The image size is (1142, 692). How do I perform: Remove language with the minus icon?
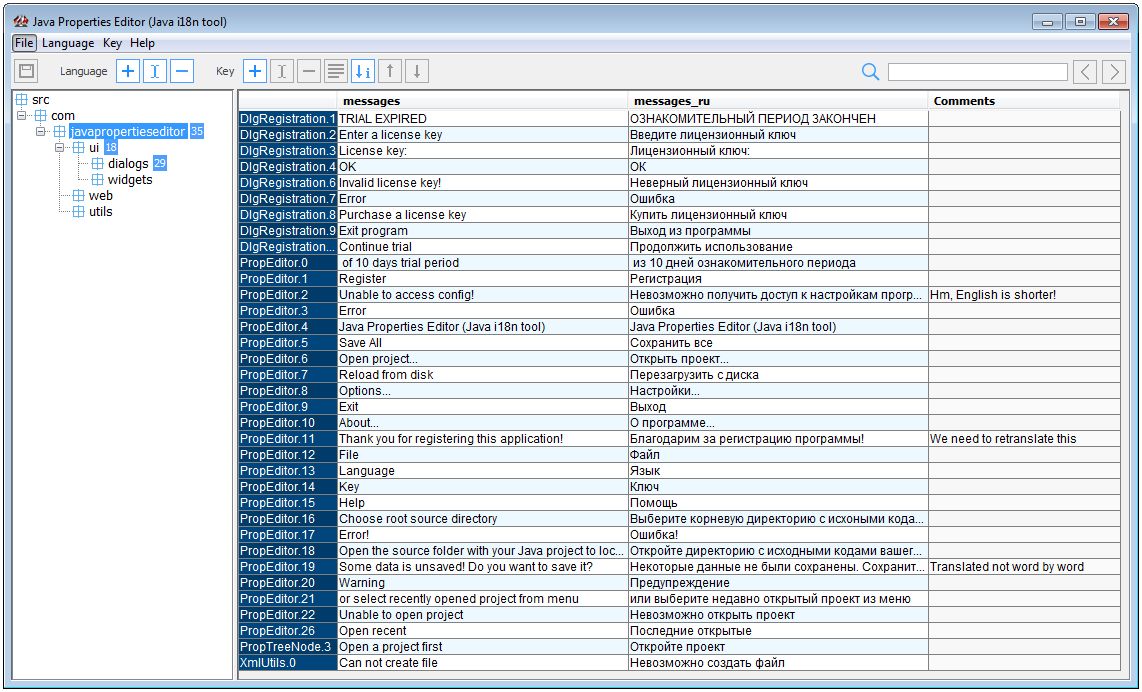tap(181, 71)
